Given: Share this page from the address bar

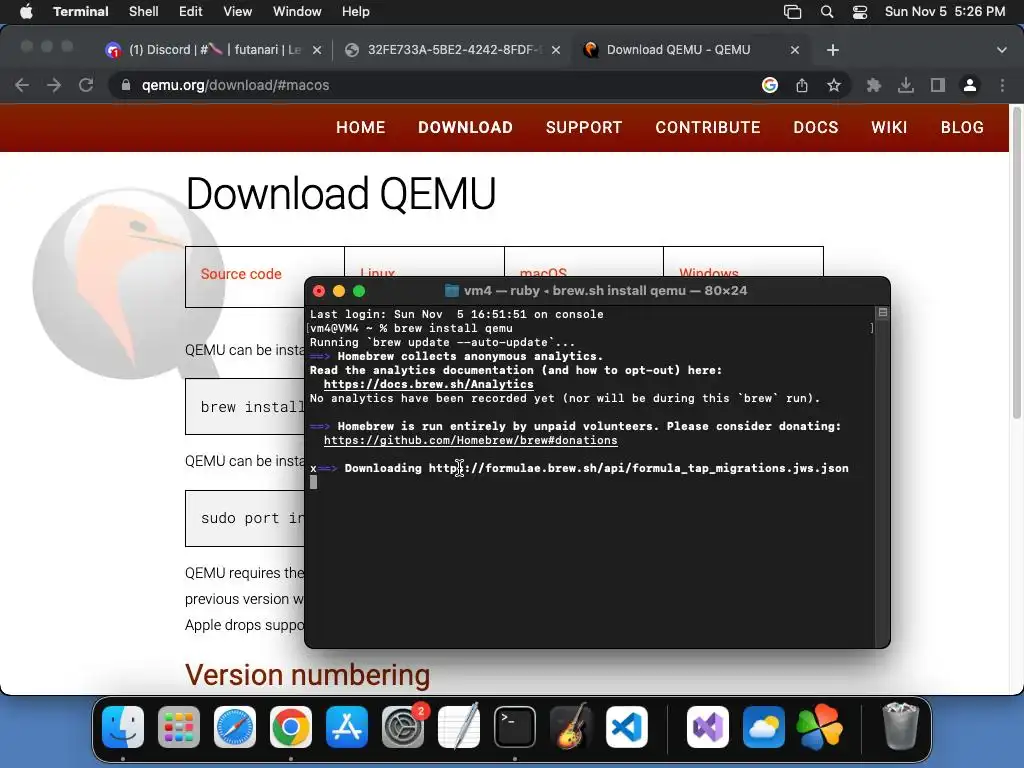Looking at the screenshot, I should click(802, 86).
